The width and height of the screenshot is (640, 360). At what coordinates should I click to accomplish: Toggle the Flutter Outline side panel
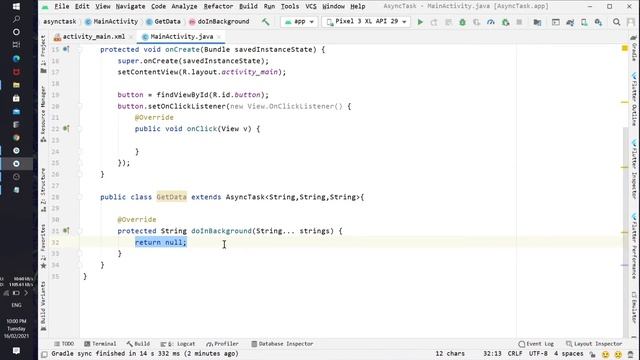(x=634, y=99)
